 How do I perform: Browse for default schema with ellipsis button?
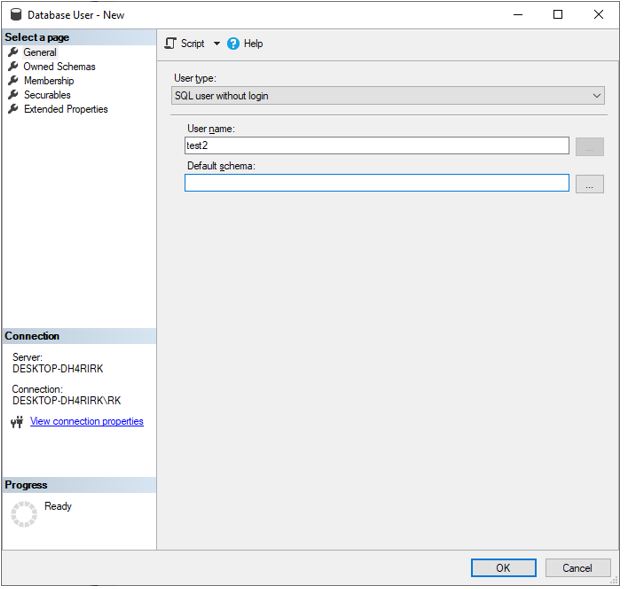590,184
